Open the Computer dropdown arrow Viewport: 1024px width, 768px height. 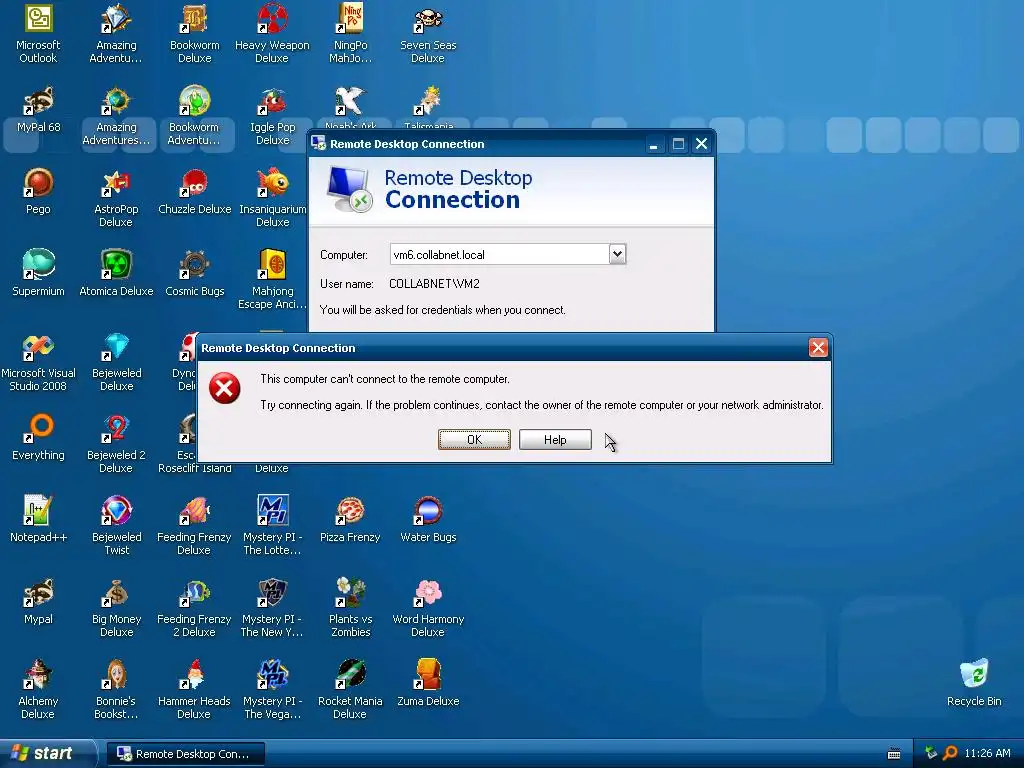(617, 254)
